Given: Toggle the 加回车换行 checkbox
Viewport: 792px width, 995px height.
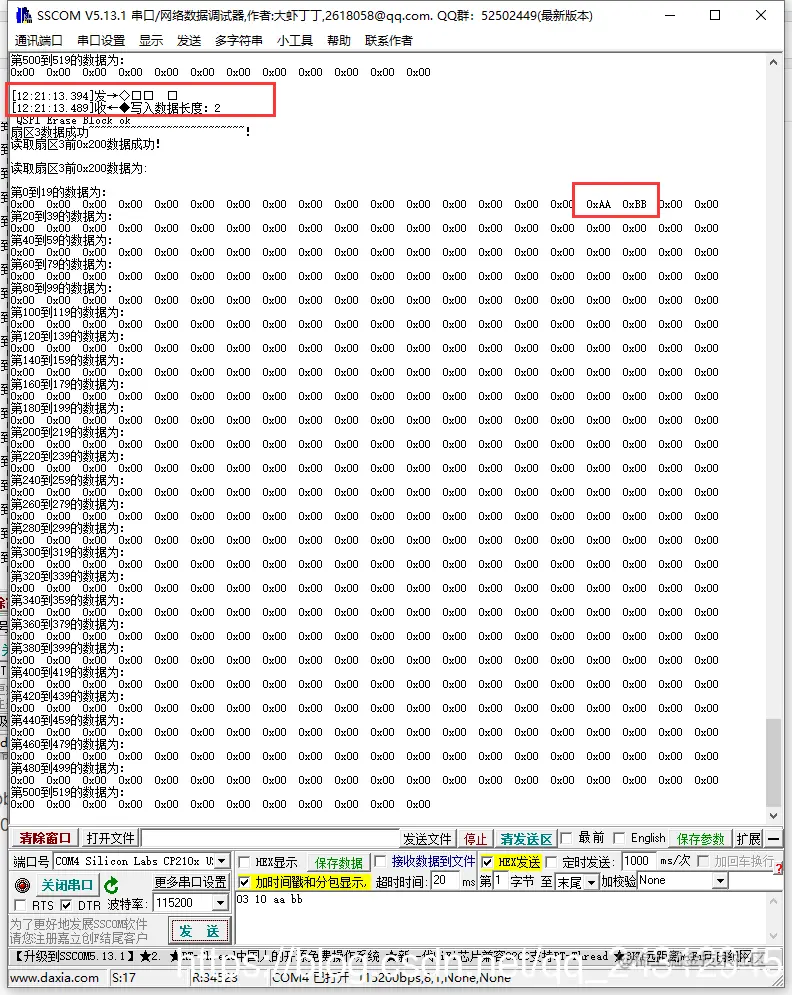Looking at the screenshot, I should point(703,861).
